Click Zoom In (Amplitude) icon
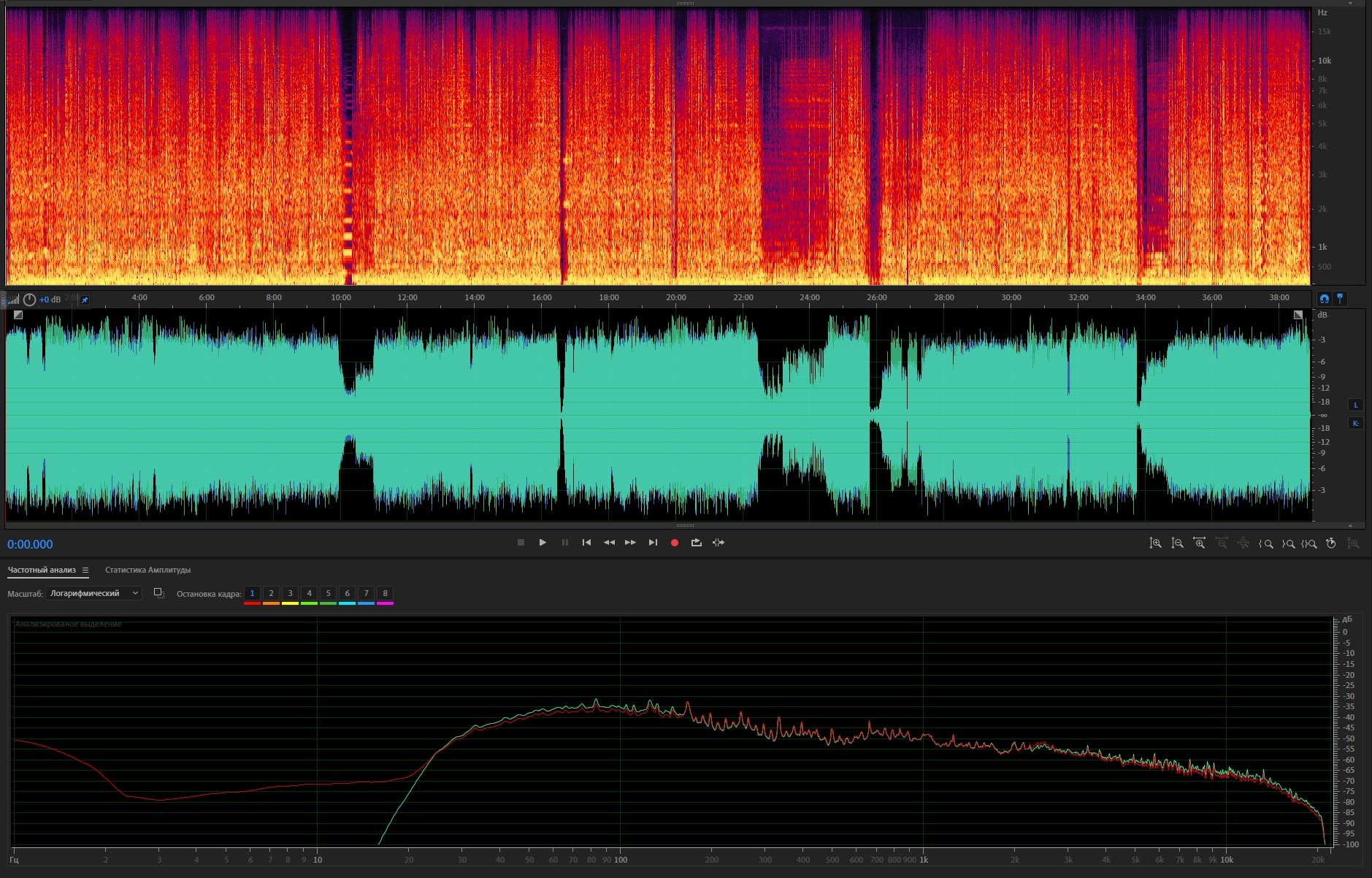The height and width of the screenshot is (878, 1372). click(1155, 543)
